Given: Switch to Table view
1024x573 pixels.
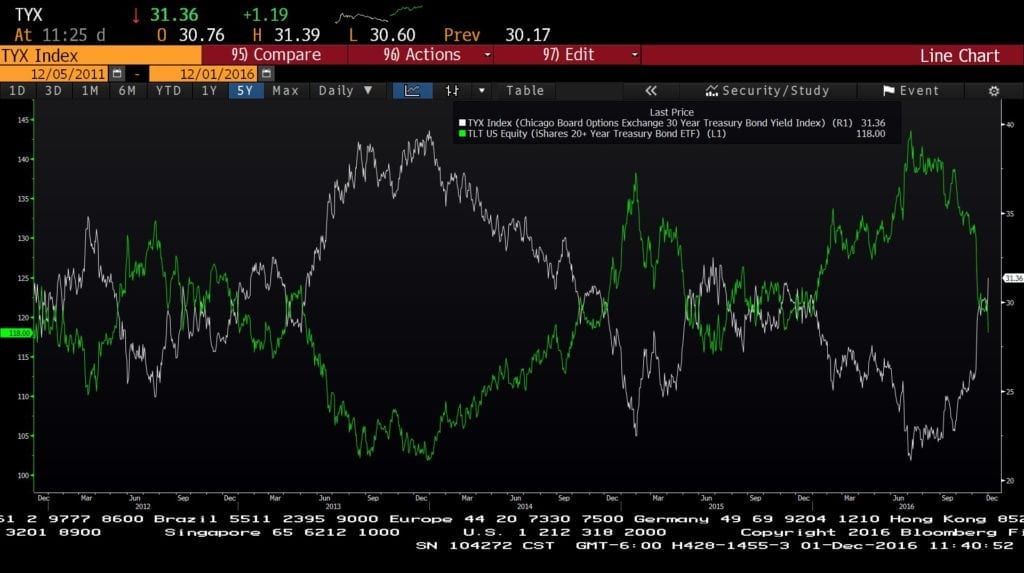Looking at the screenshot, I should coord(525,91).
